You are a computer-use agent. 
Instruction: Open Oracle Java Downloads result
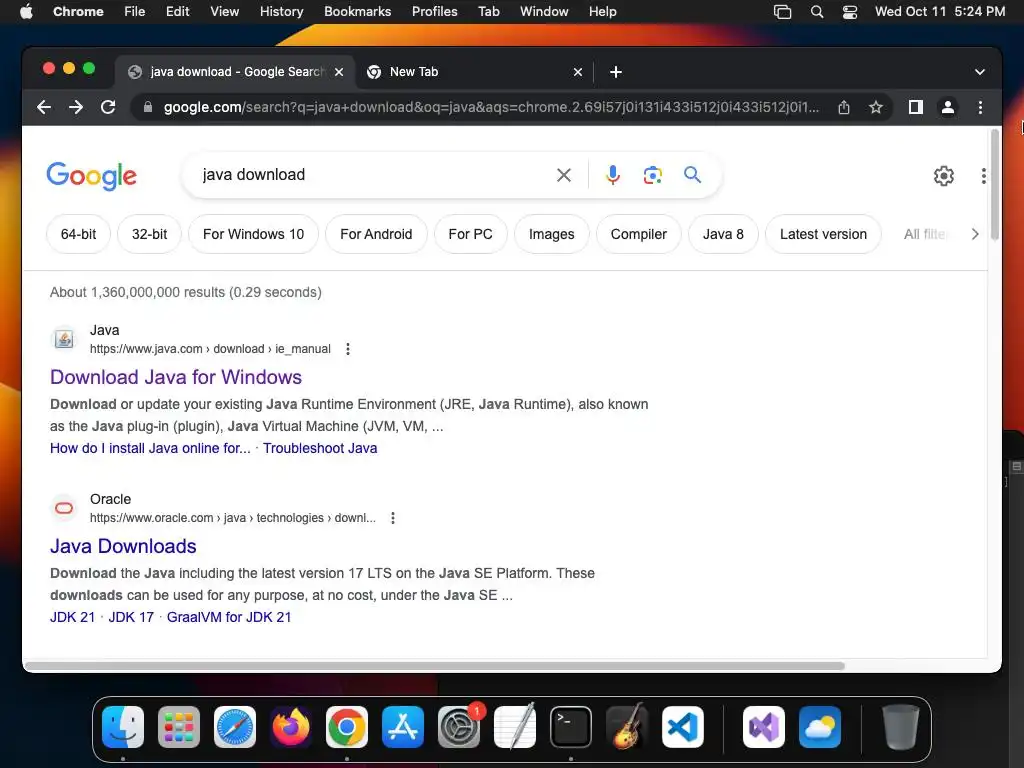pos(123,546)
